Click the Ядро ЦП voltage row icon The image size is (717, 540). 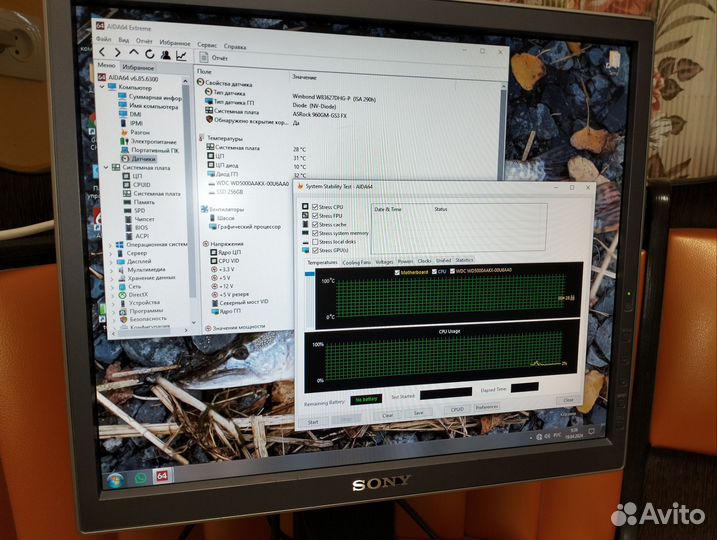pos(213,252)
